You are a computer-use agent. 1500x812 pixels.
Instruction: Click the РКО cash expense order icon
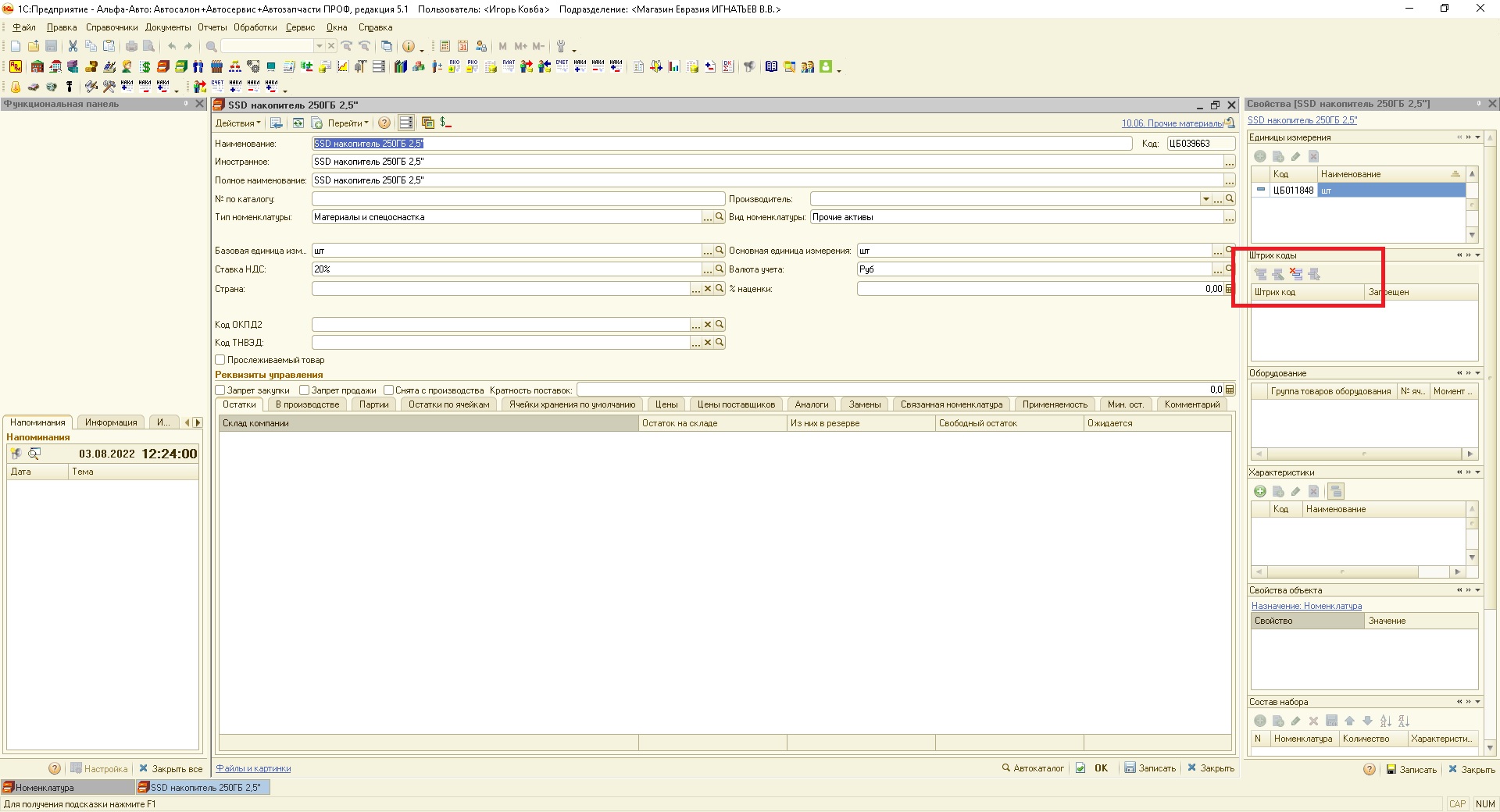tap(472, 66)
